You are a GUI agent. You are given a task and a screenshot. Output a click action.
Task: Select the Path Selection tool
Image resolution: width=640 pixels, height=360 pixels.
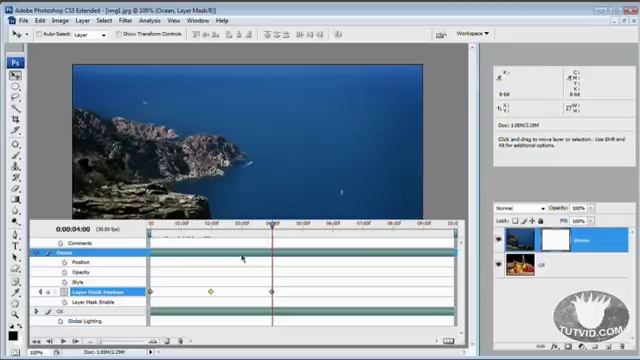click(x=15, y=257)
